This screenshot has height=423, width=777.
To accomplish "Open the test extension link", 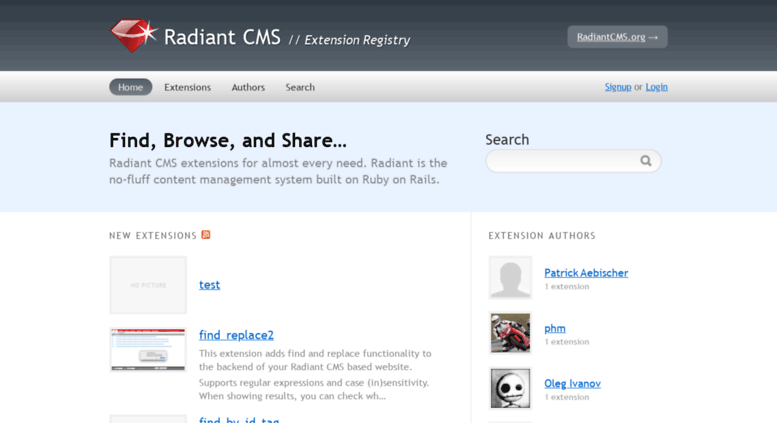I will tap(209, 285).
